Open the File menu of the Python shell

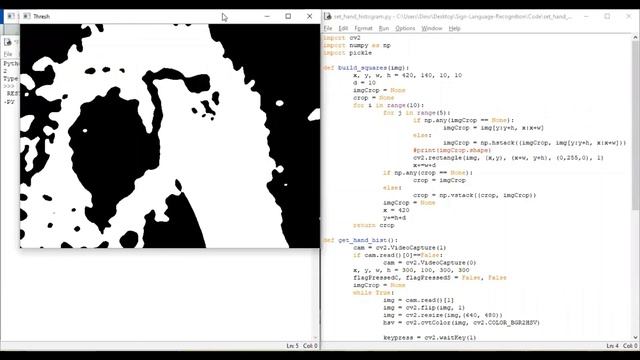click(8, 54)
